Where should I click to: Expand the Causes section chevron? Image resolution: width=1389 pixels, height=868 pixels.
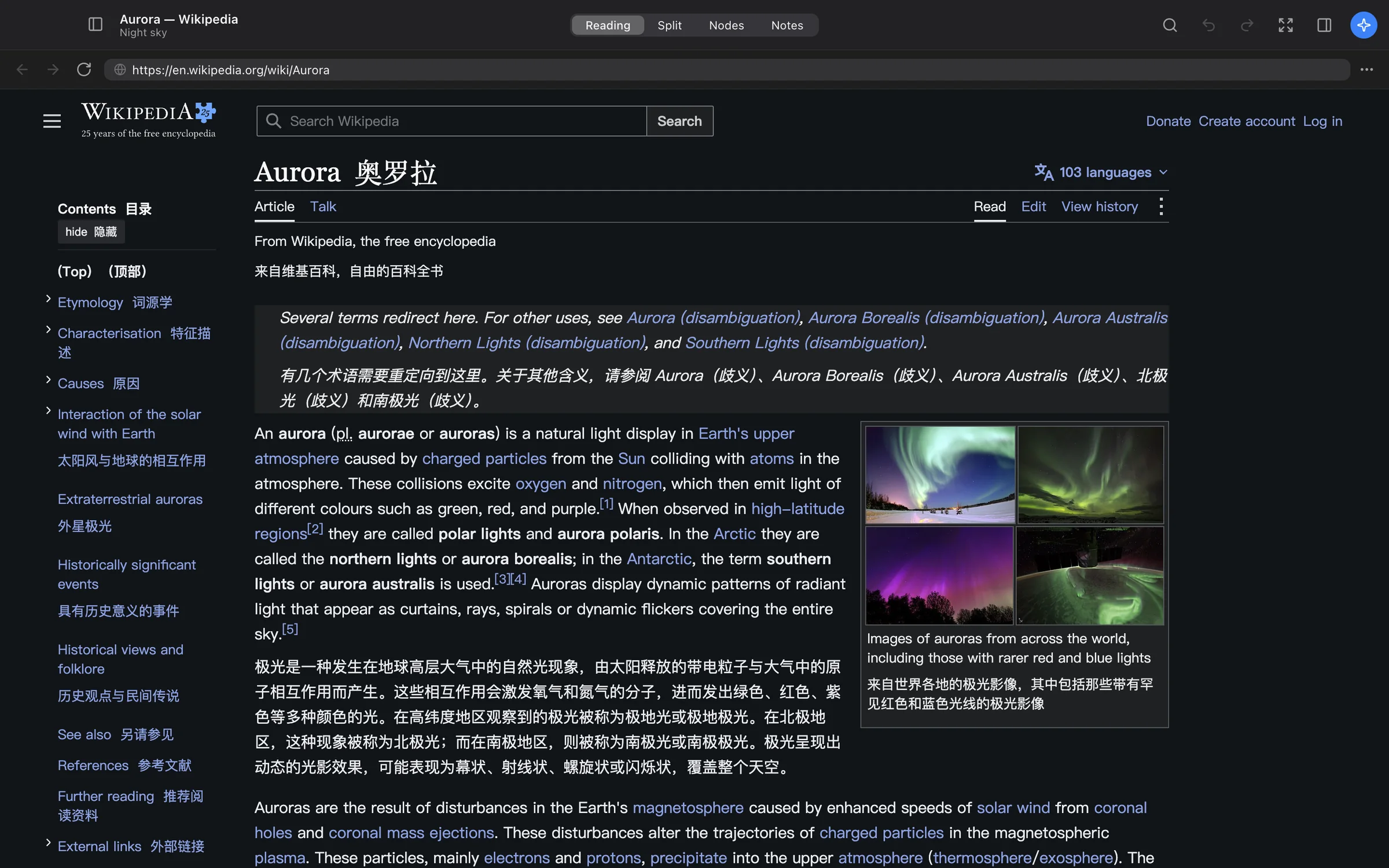point(48,380)
